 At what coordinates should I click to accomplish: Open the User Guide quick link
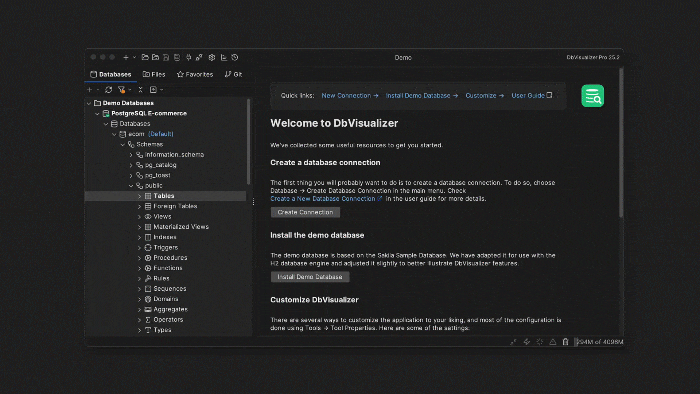[x=532, y=95]
